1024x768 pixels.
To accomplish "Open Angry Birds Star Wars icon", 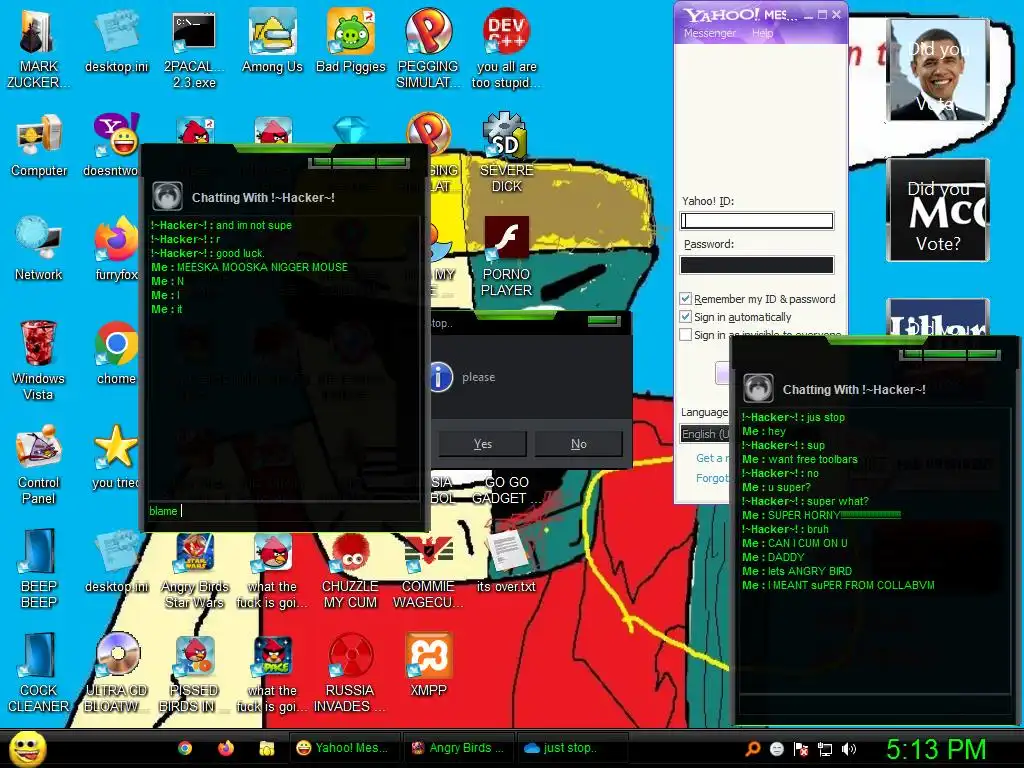I will click(x=195, y=571).
